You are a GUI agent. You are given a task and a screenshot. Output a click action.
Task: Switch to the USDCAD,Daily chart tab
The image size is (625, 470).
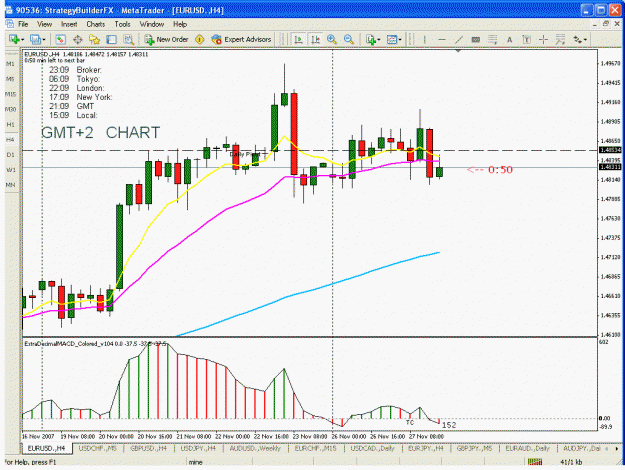pyautogui.click(x=372, y=448)
